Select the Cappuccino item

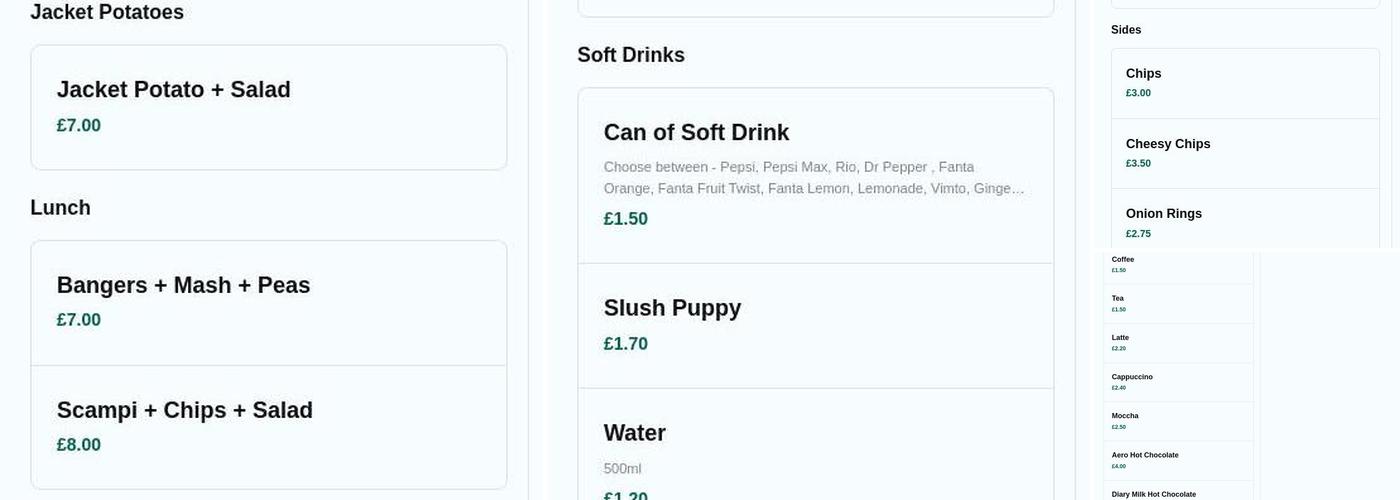[1178, 381]
